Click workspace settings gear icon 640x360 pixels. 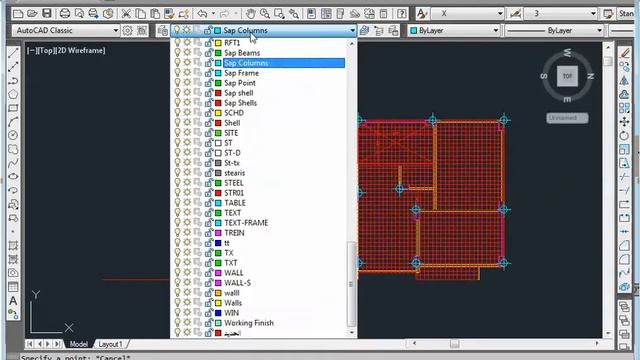pos(127,31)
